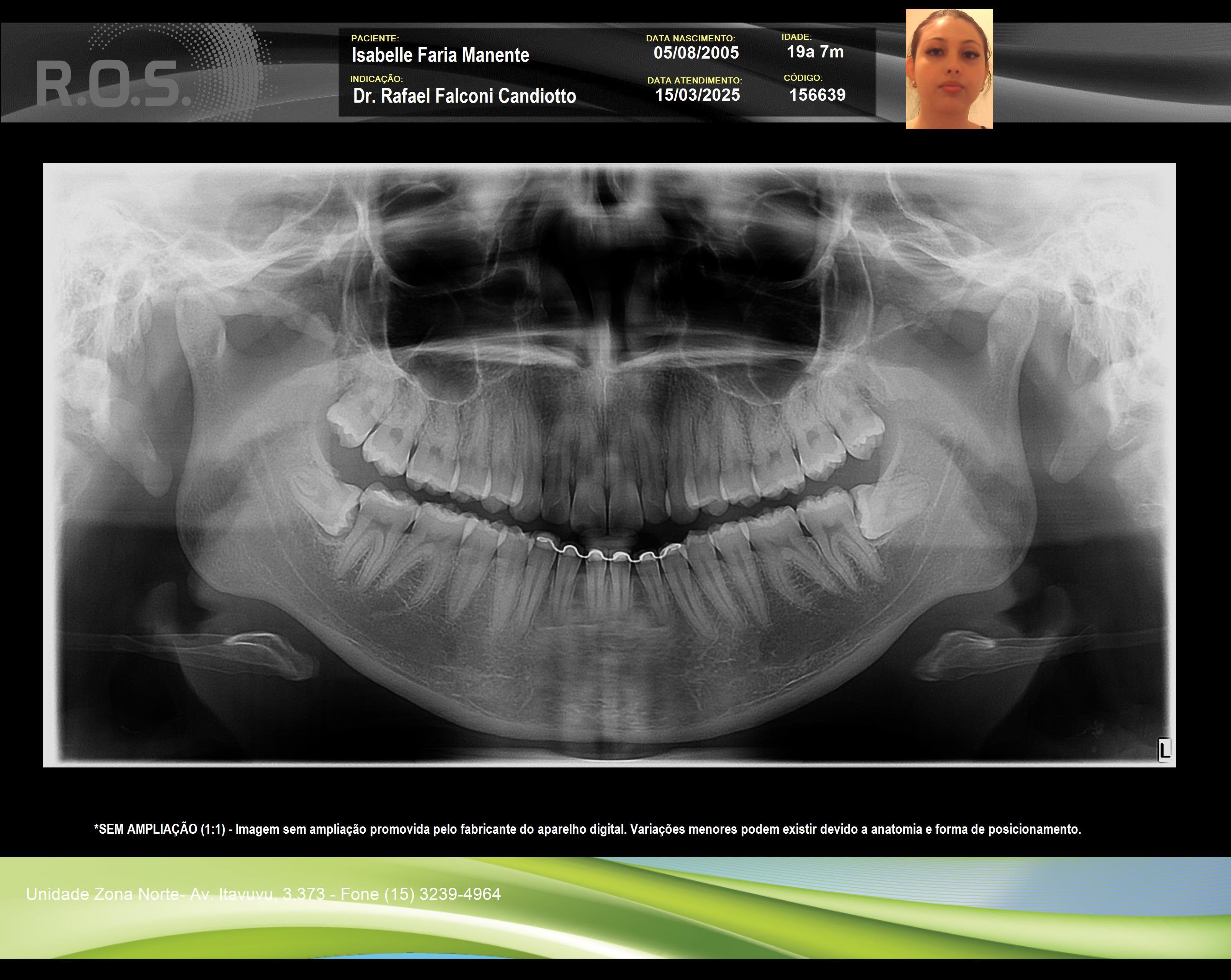Click patient code 156639
Viewport: 1231px width, 980px height.
pos(817,95)
